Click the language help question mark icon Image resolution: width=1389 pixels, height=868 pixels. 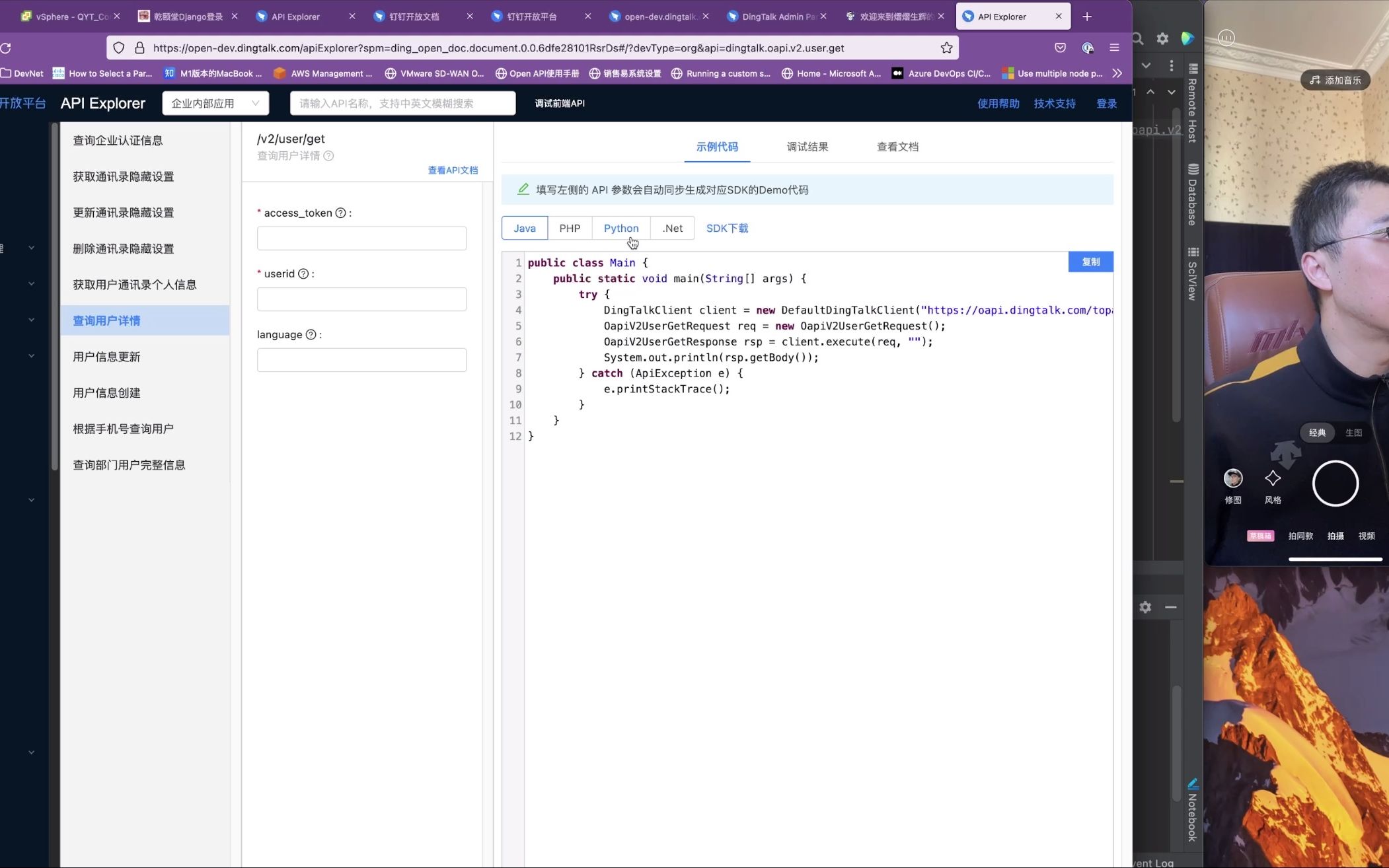[311, 334]
